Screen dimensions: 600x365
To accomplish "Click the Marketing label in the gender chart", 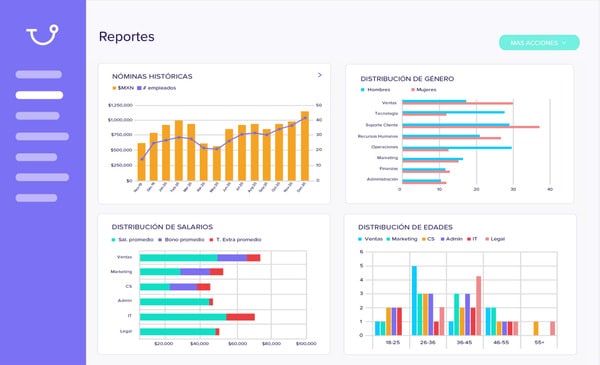I will [x=387, y=158].
